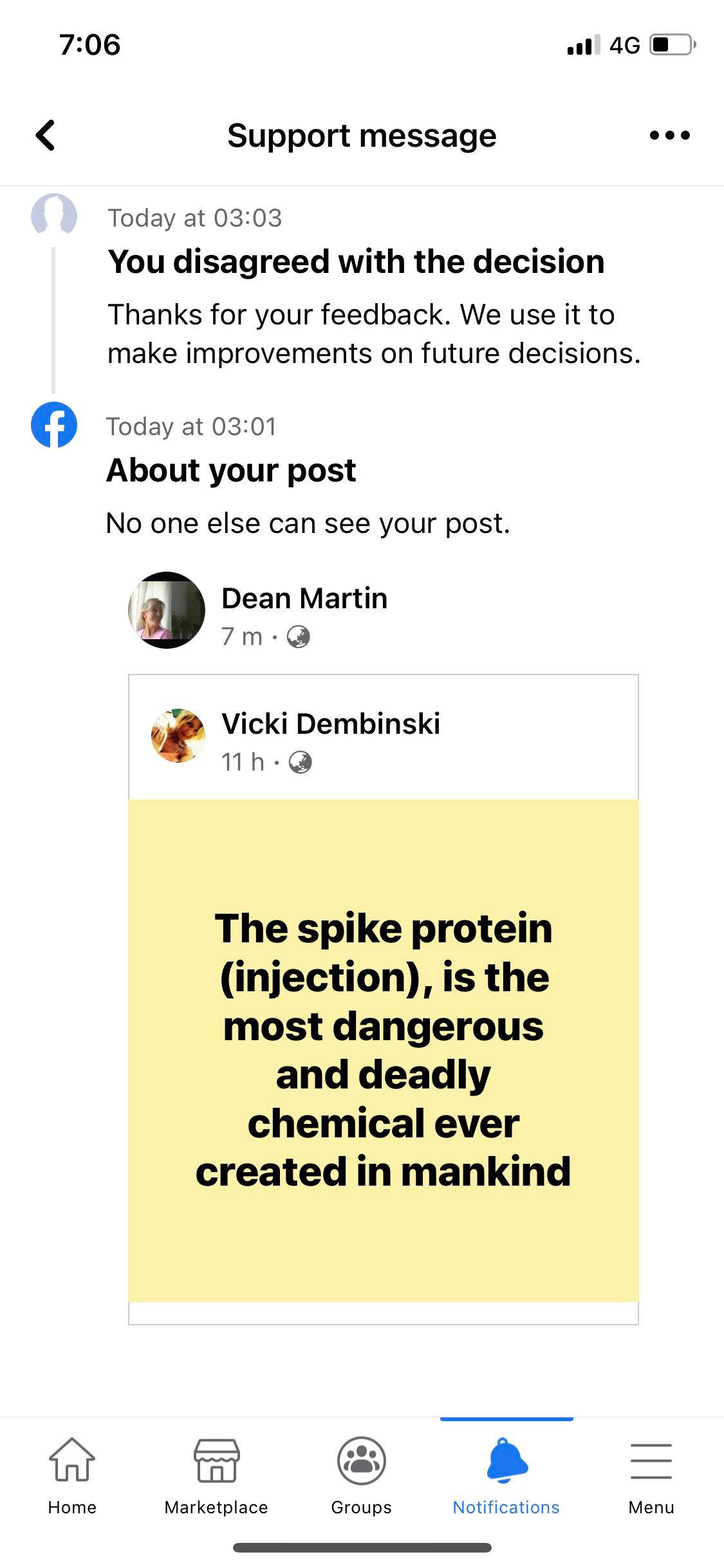Tap the Dean Martin name link

tap(304, 598)
